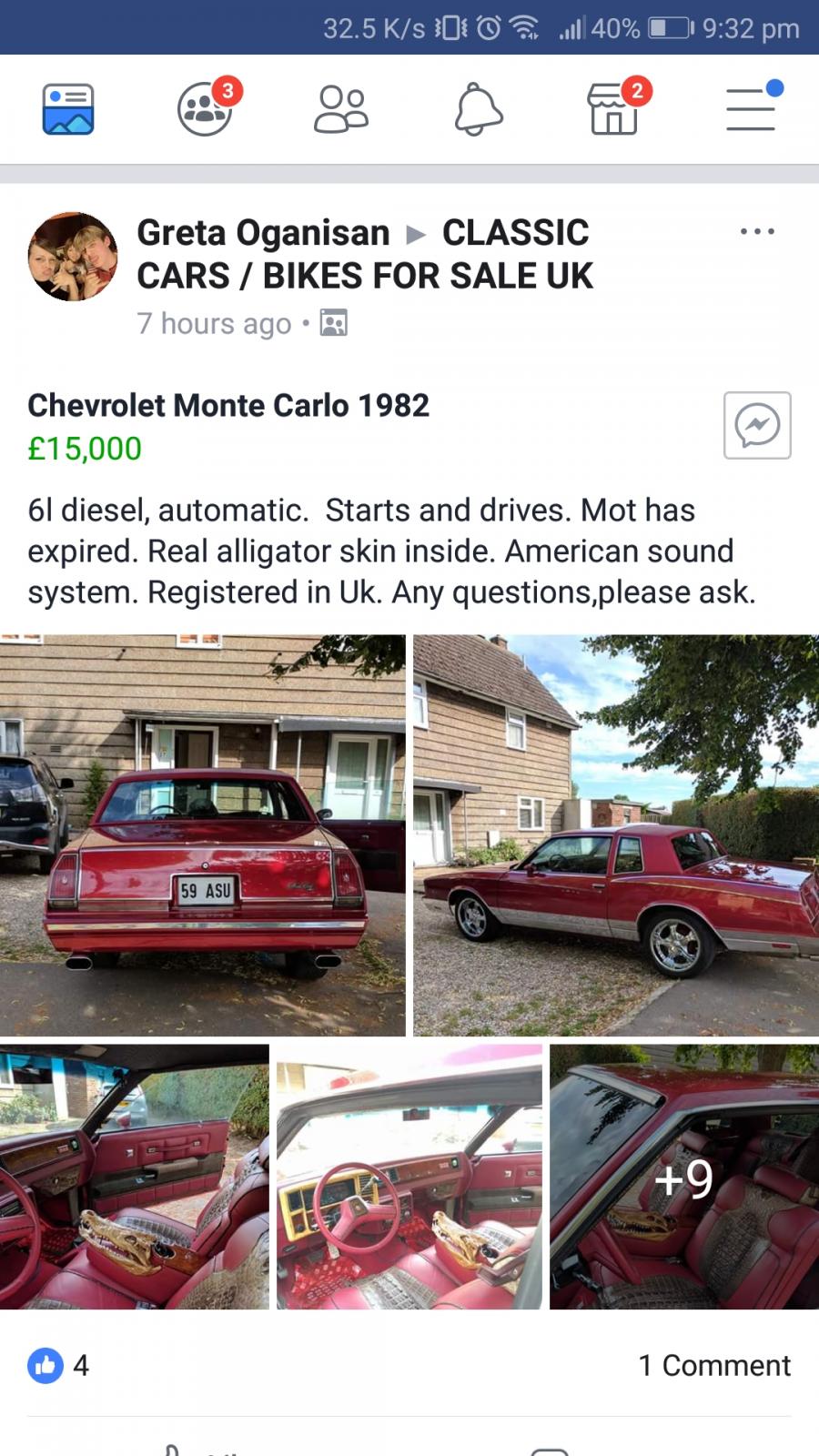Tap the group members icon beside timestamp
The image size is (819, 1456).
[333, 323]
